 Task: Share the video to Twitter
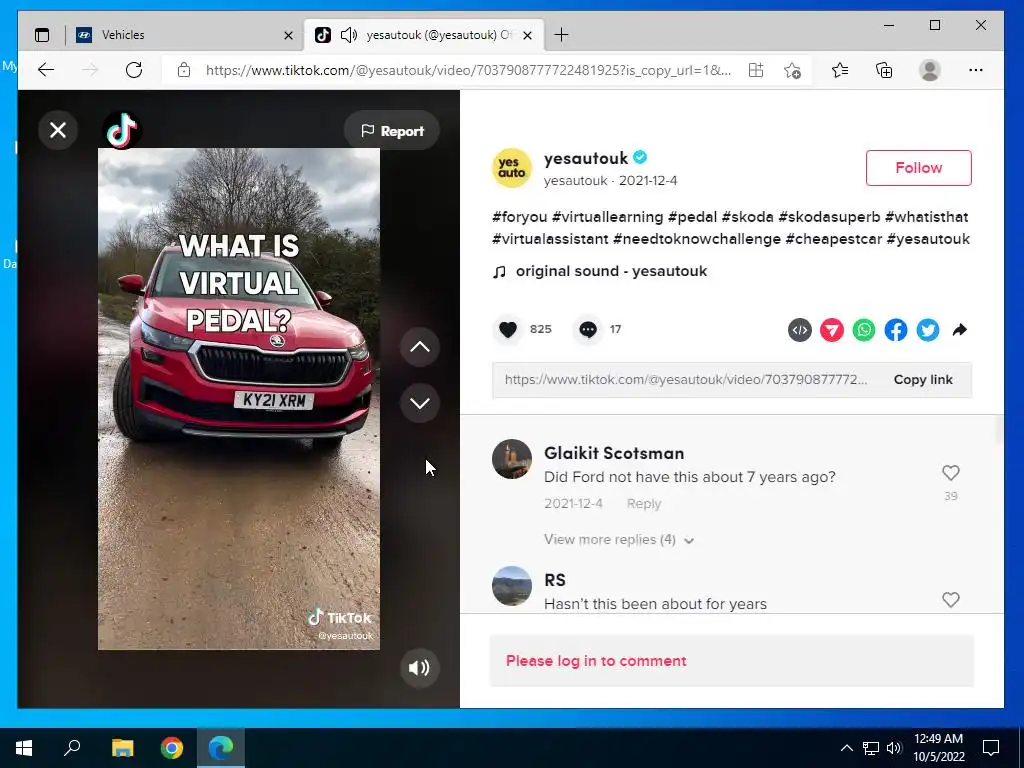point(928,330)
